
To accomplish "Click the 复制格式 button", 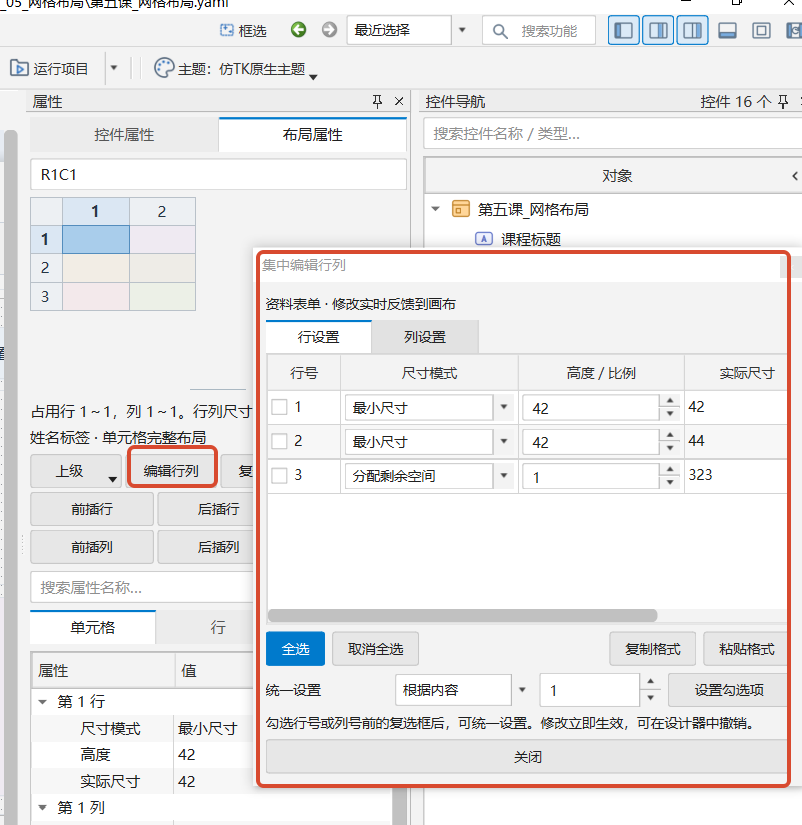I will coord(653,649).
